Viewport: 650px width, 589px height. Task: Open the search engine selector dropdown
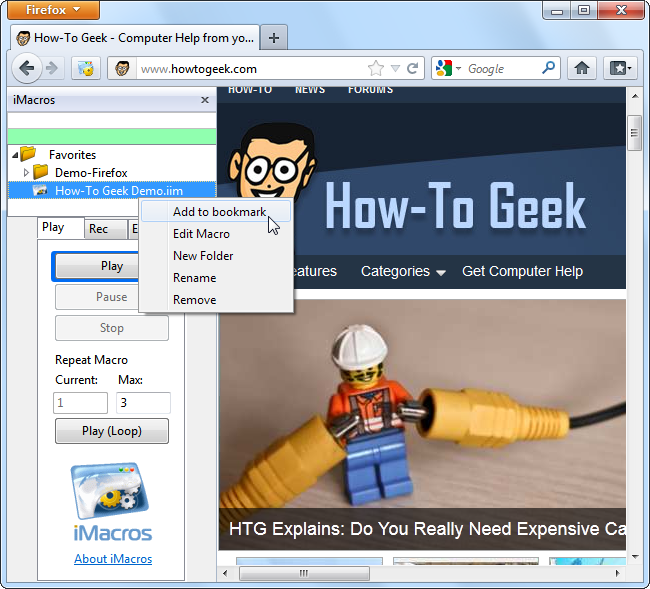point(458,68)
